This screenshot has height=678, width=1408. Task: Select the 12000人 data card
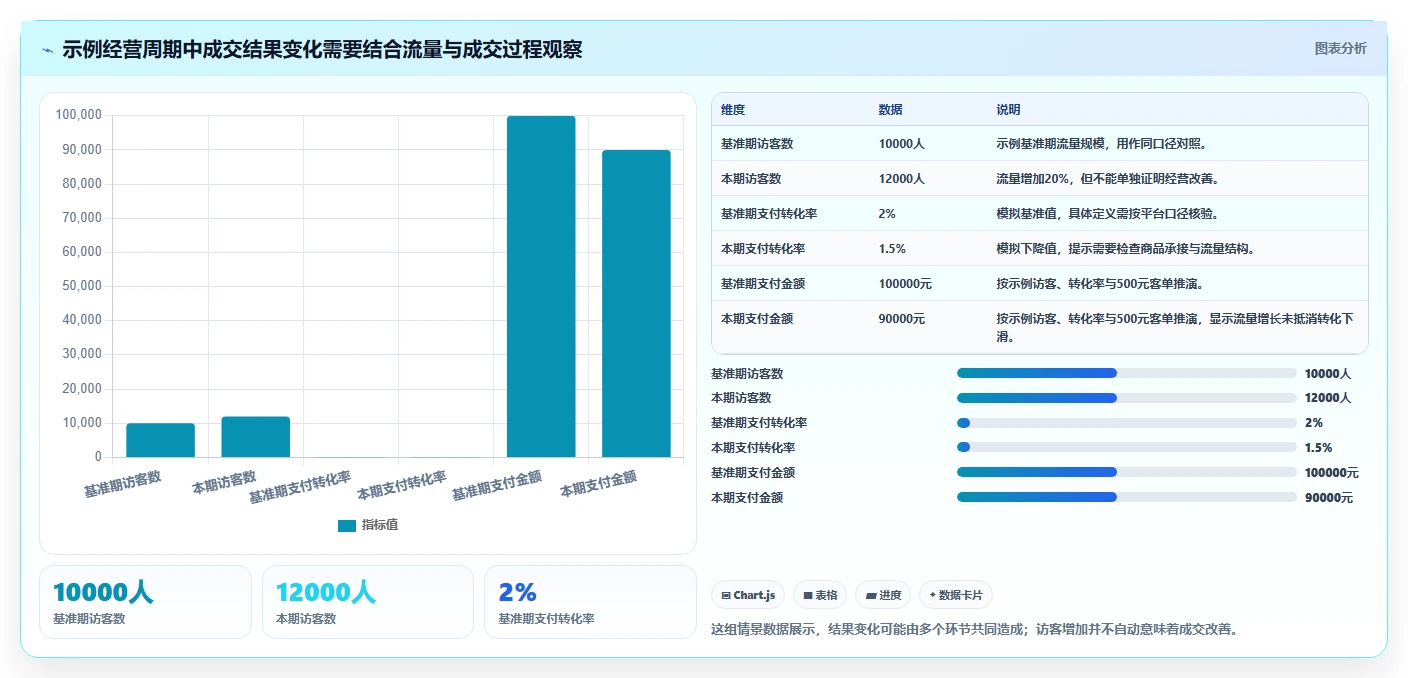coord(368,602)
